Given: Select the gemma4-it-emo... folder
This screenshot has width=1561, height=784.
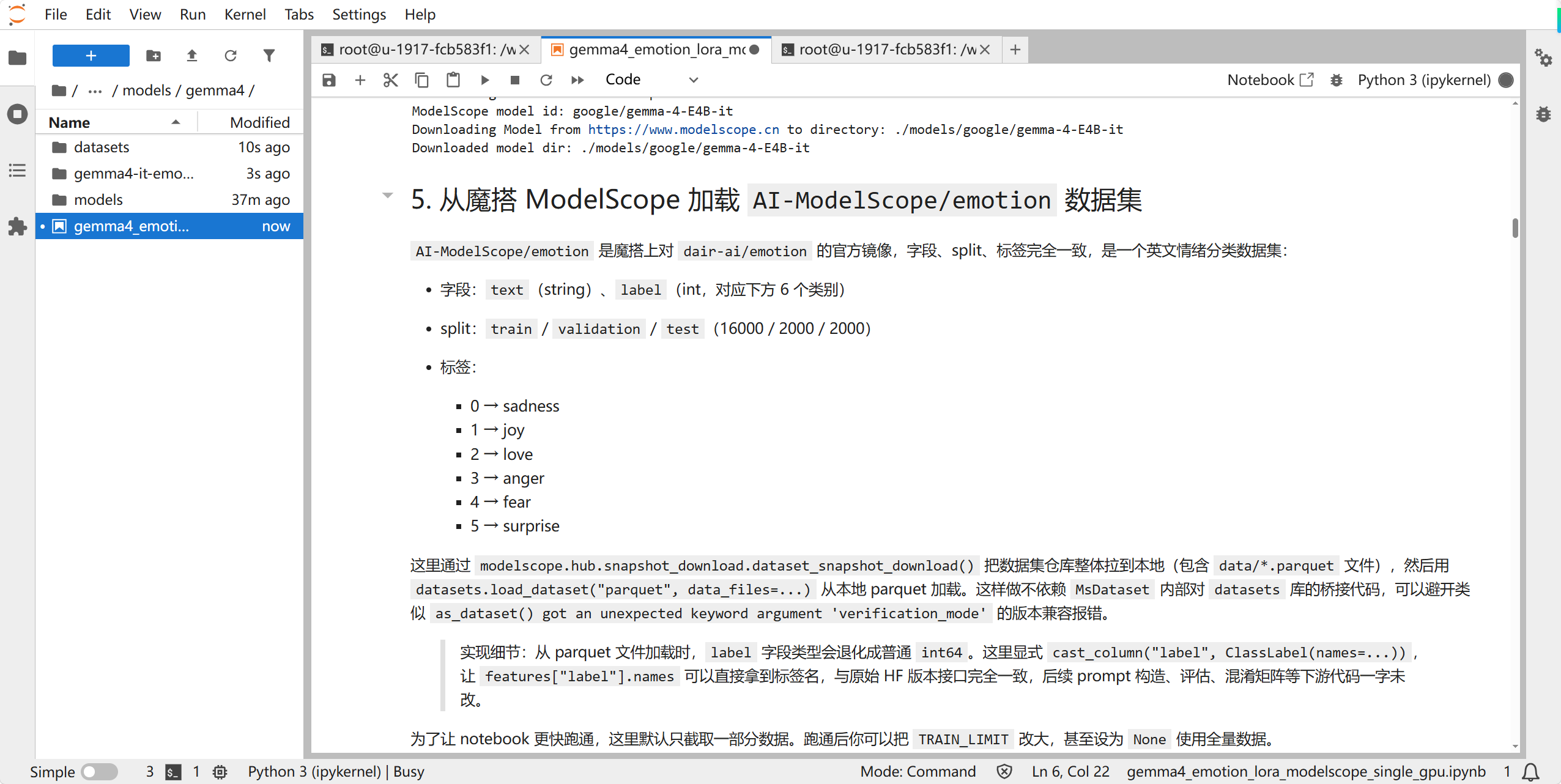Looking at the screenshot, I should tap(169, 174).
